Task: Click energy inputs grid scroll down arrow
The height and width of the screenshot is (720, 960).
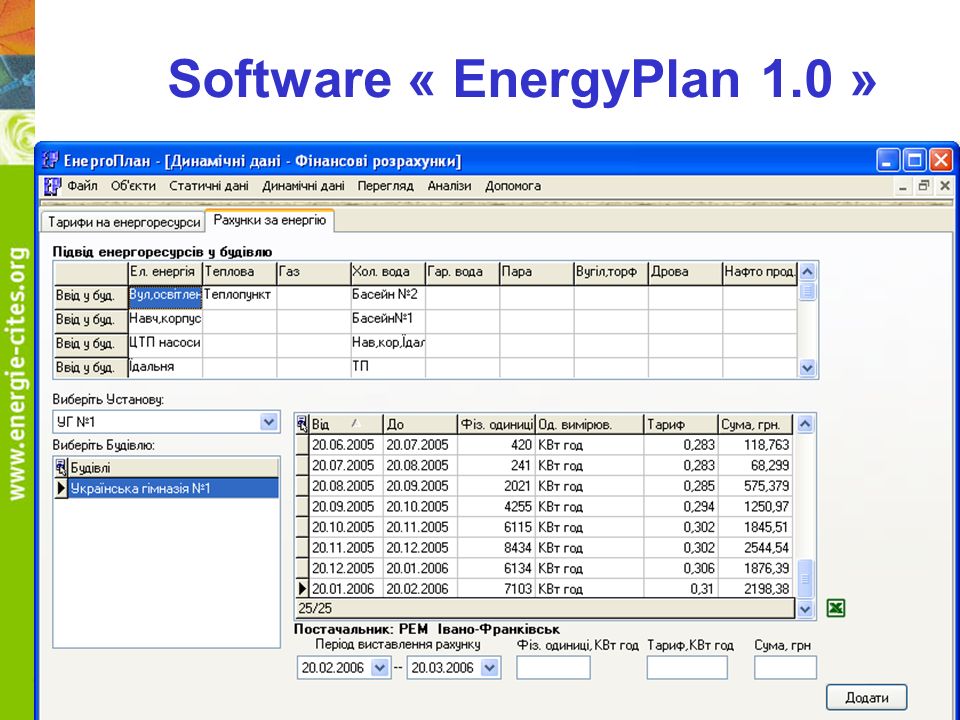Action: point(808,368)
